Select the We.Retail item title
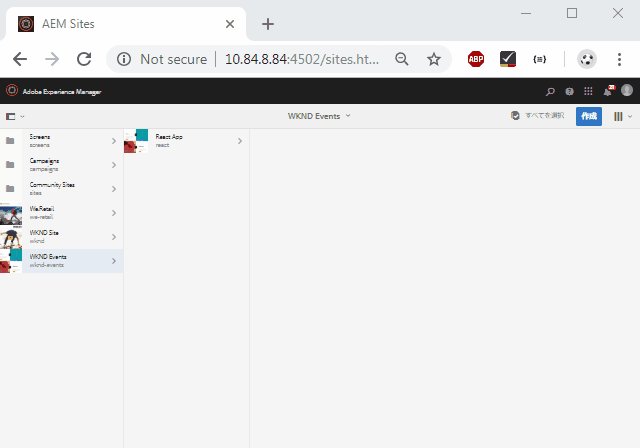The image size is (640, 448). point(42,209)
